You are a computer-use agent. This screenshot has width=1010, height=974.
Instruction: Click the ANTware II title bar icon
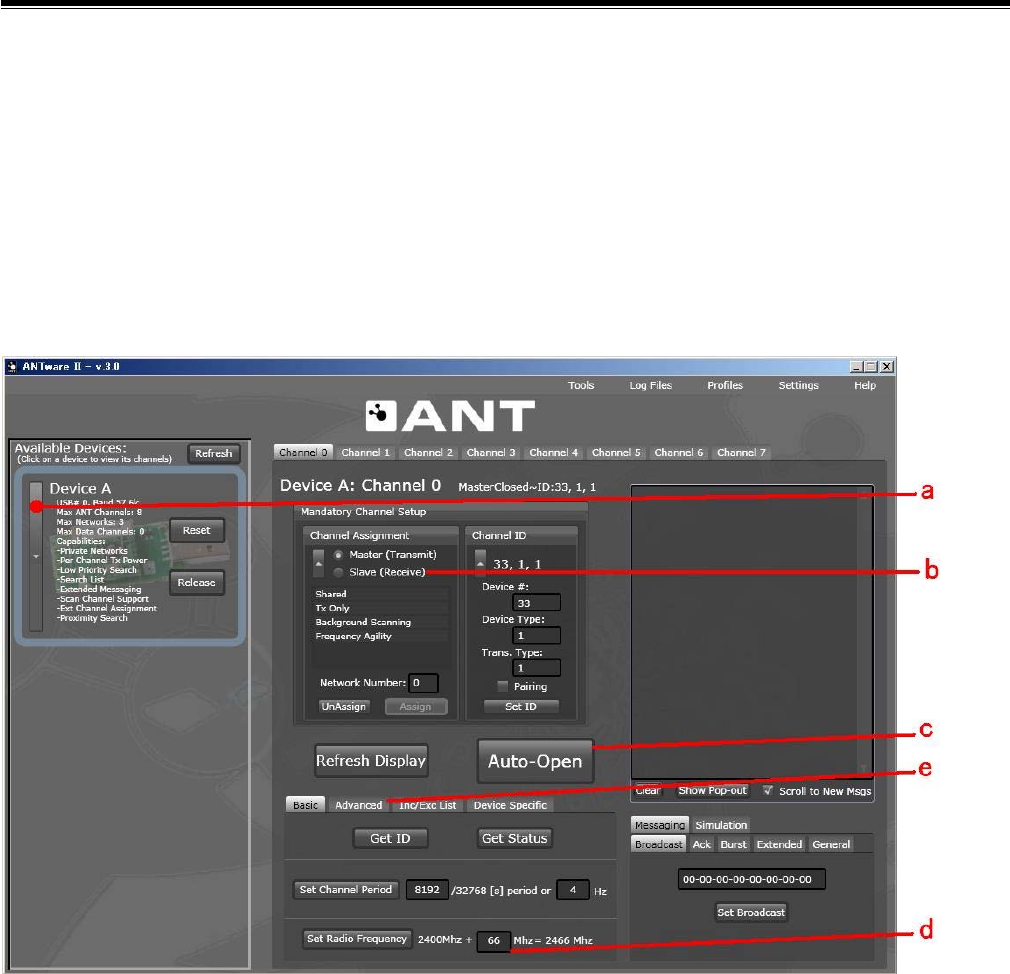coord(12,367)
